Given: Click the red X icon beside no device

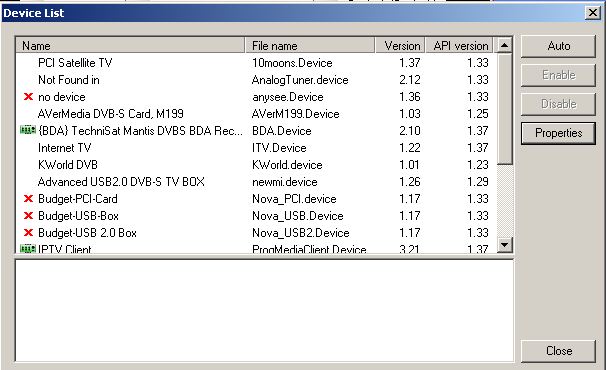Looking at the screenshot, I should (x=28, y=97).
